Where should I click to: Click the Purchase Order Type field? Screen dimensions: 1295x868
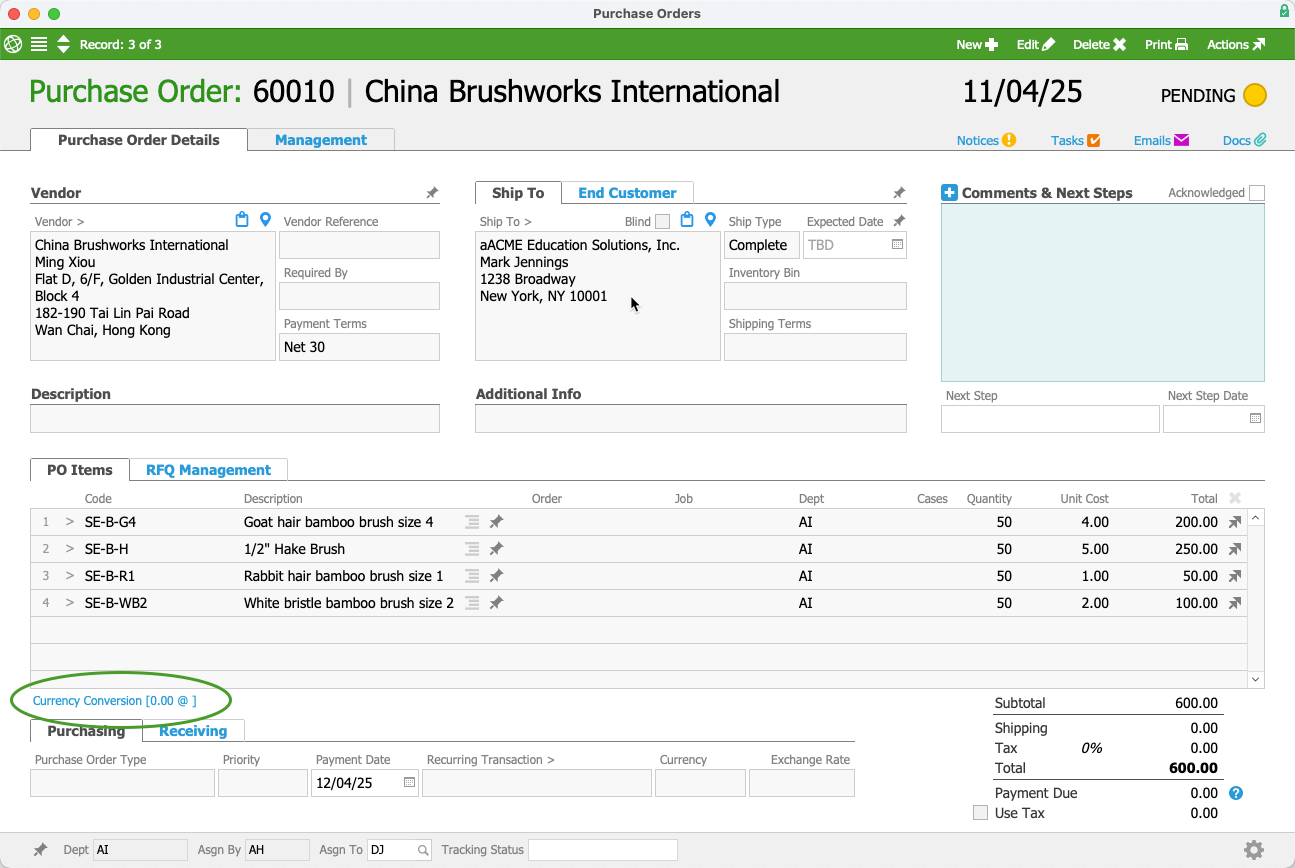click(122, 783)
